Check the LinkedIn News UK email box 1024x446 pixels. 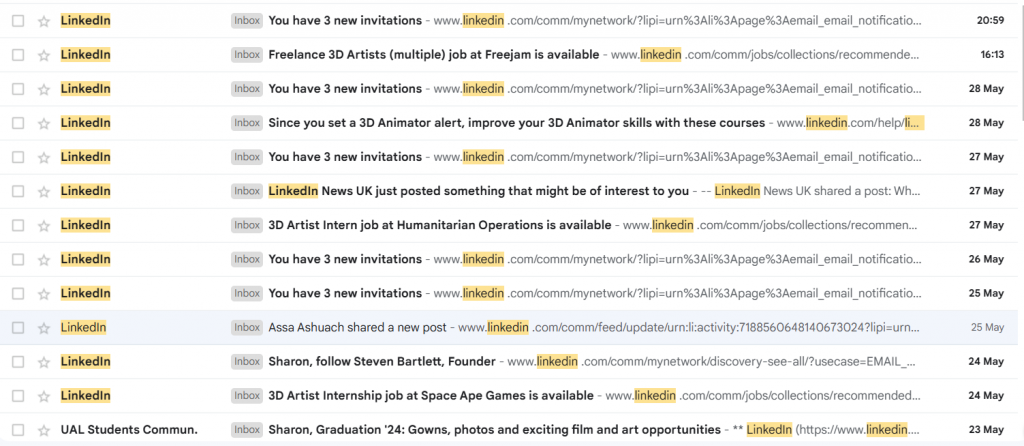point(18,191)
